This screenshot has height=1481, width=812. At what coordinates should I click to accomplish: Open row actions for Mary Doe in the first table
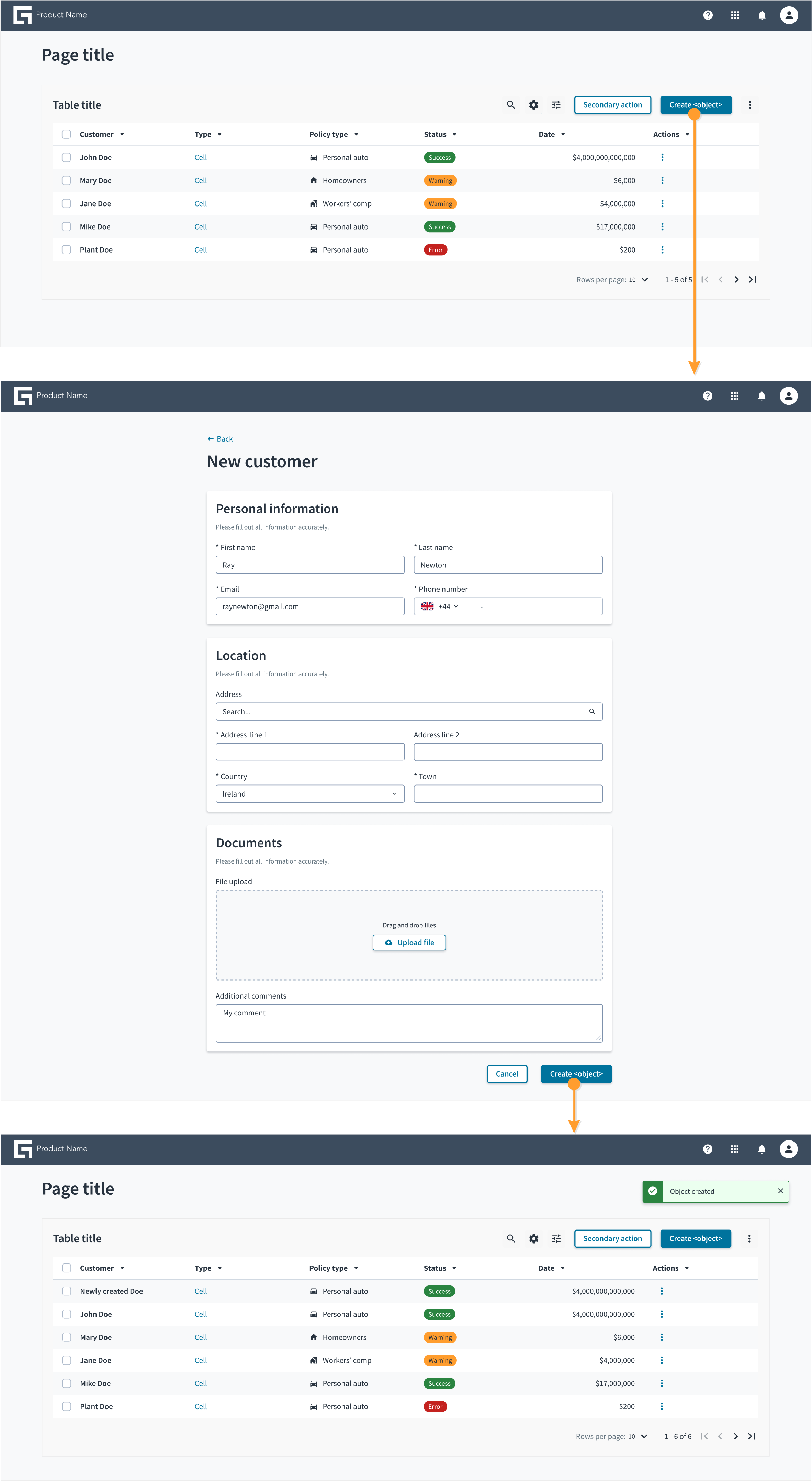(x=662, y=180)
